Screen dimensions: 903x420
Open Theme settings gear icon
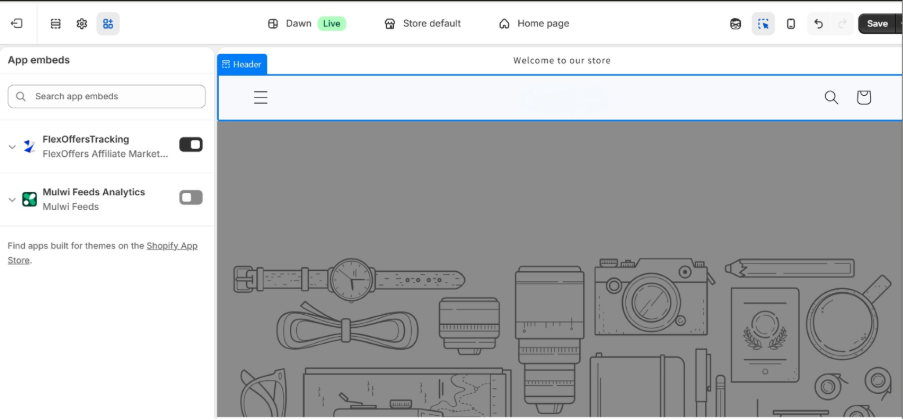[x=82, y=23]
